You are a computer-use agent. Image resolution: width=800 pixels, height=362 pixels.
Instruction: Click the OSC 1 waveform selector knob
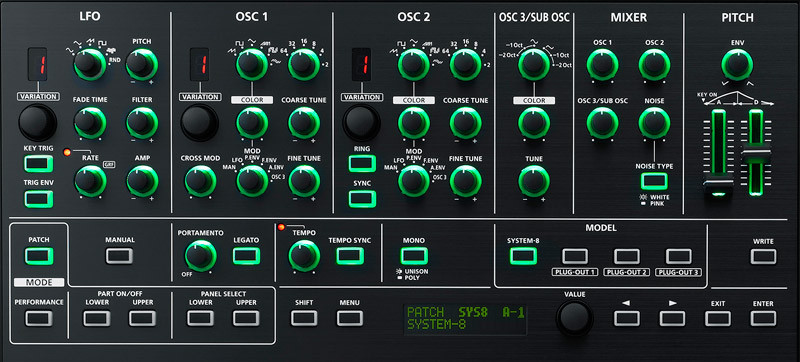pyautogui.click(x=252, y=64)
